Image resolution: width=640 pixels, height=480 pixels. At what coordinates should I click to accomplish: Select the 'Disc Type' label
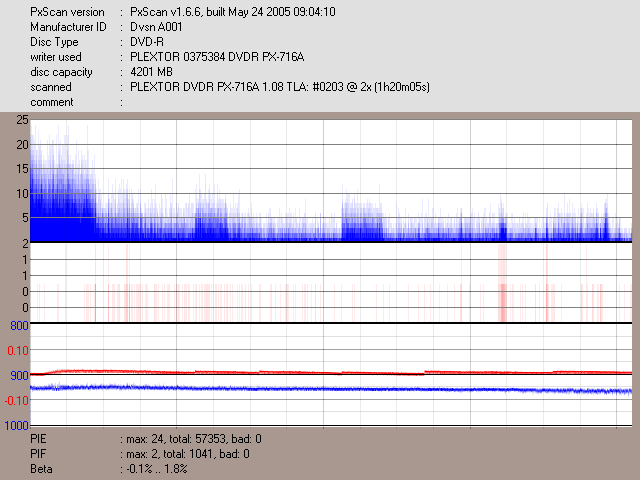pyautogui.click(x=54, y=42)
